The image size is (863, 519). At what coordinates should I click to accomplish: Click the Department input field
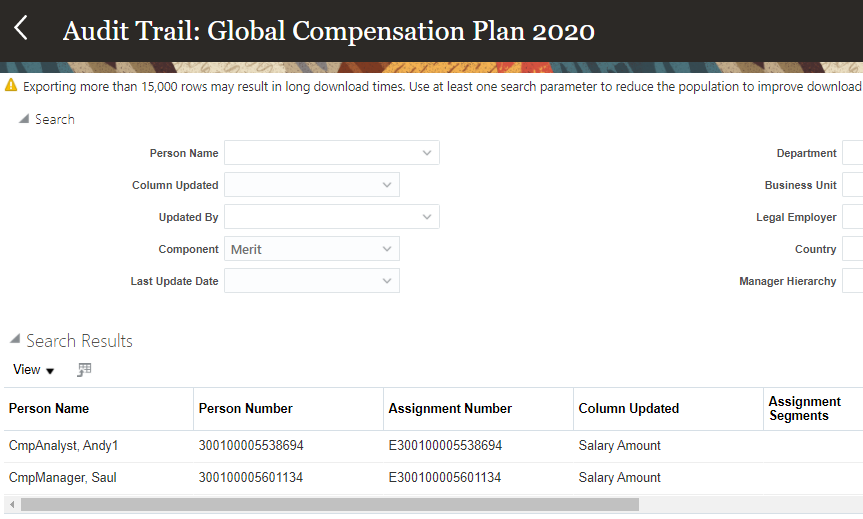tap(852, 153)
